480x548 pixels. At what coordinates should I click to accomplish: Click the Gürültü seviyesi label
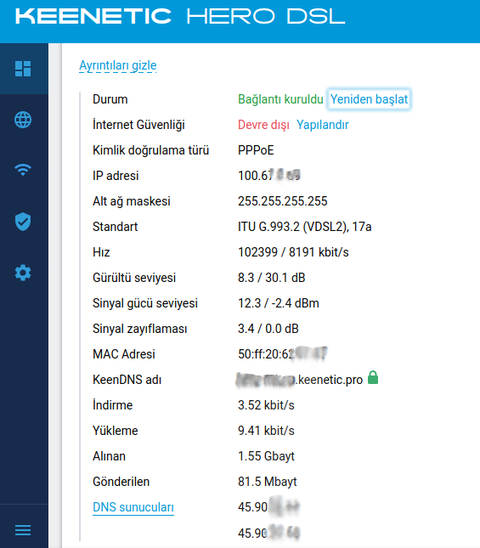point(134,278)
